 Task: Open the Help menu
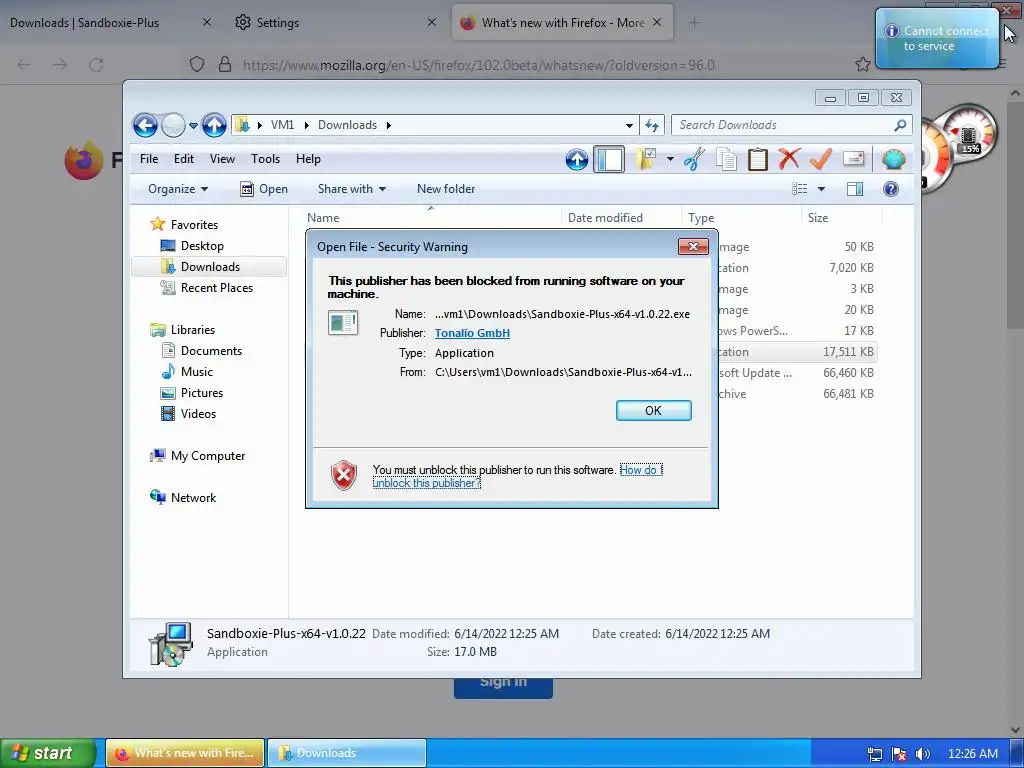tap(308, 159)
